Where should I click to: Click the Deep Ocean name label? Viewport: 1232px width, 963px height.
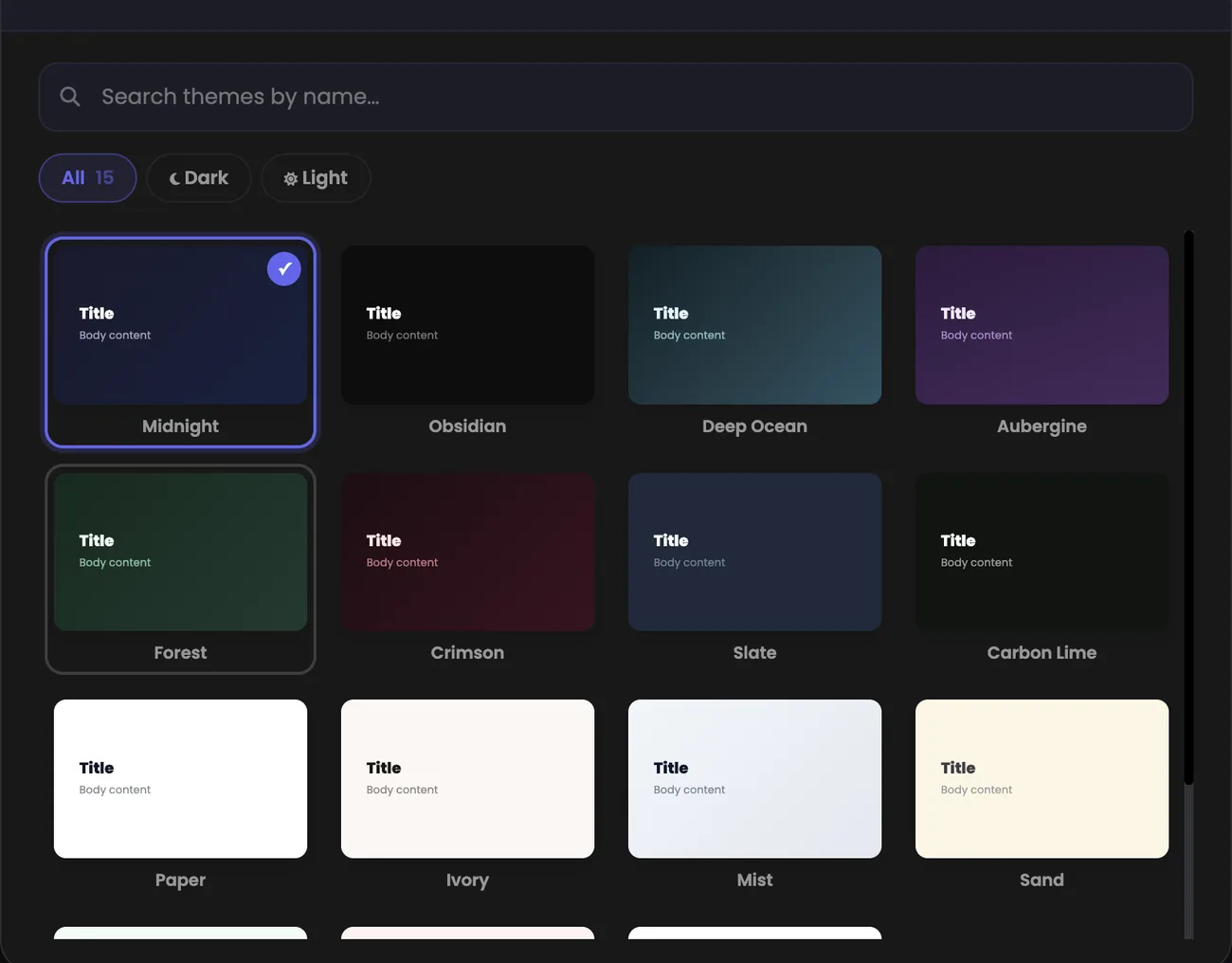pyautogui.click(x=754, y=427)
